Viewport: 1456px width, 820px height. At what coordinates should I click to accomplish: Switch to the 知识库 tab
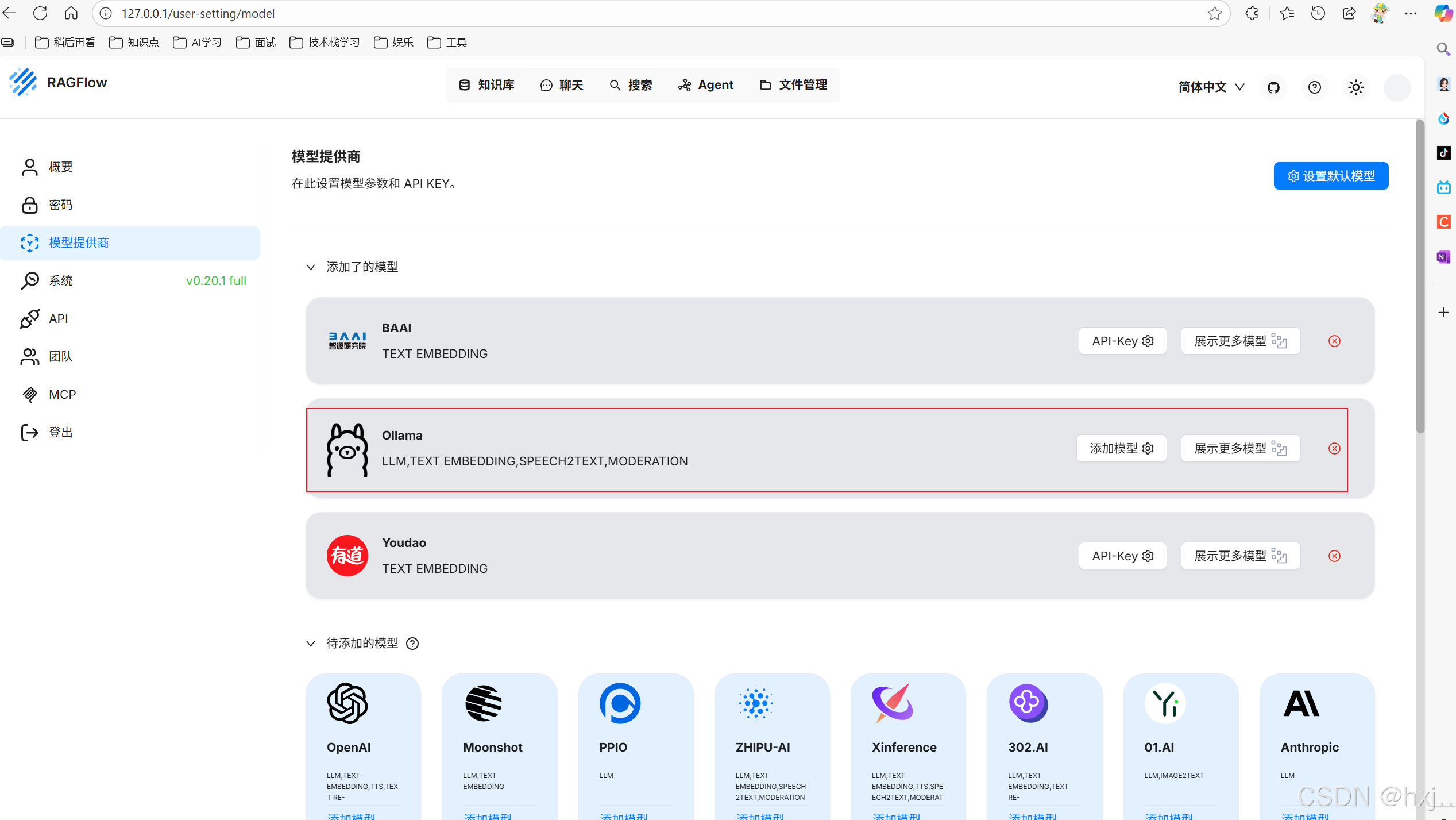tap(487, 85)
